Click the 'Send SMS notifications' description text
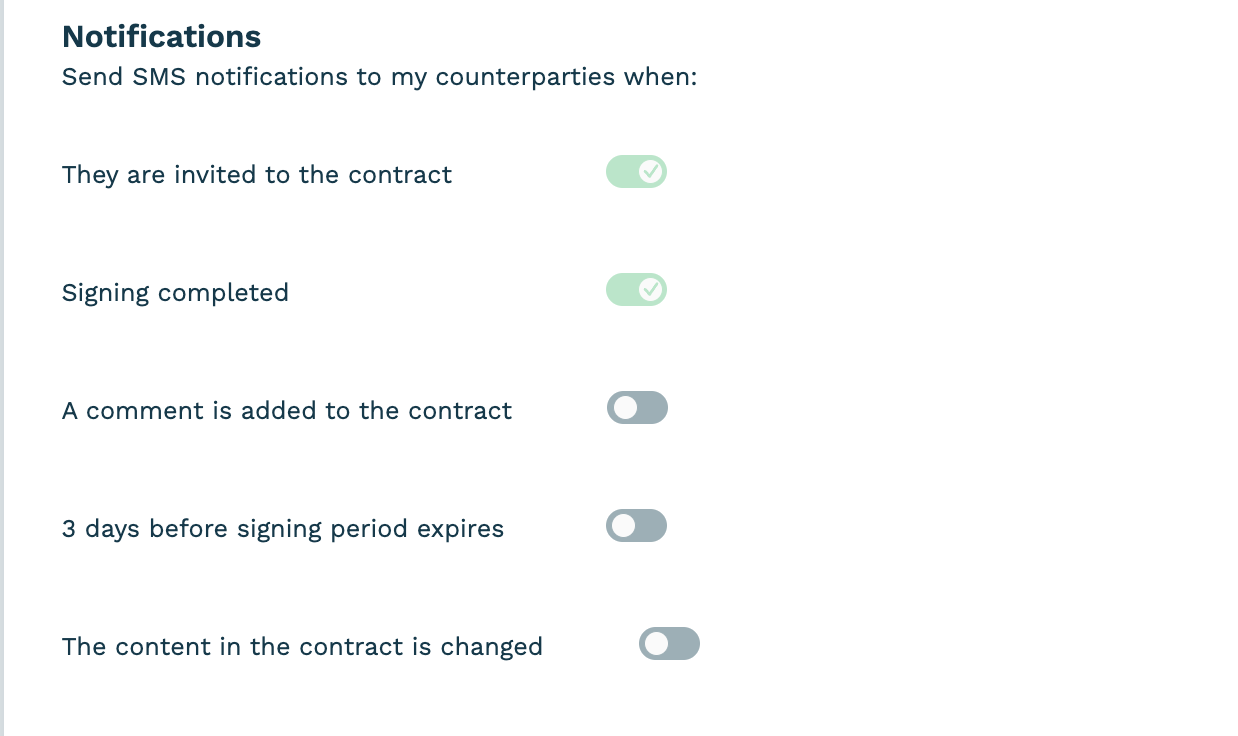This screenshot has height=736, width=1238. [379, 77]
